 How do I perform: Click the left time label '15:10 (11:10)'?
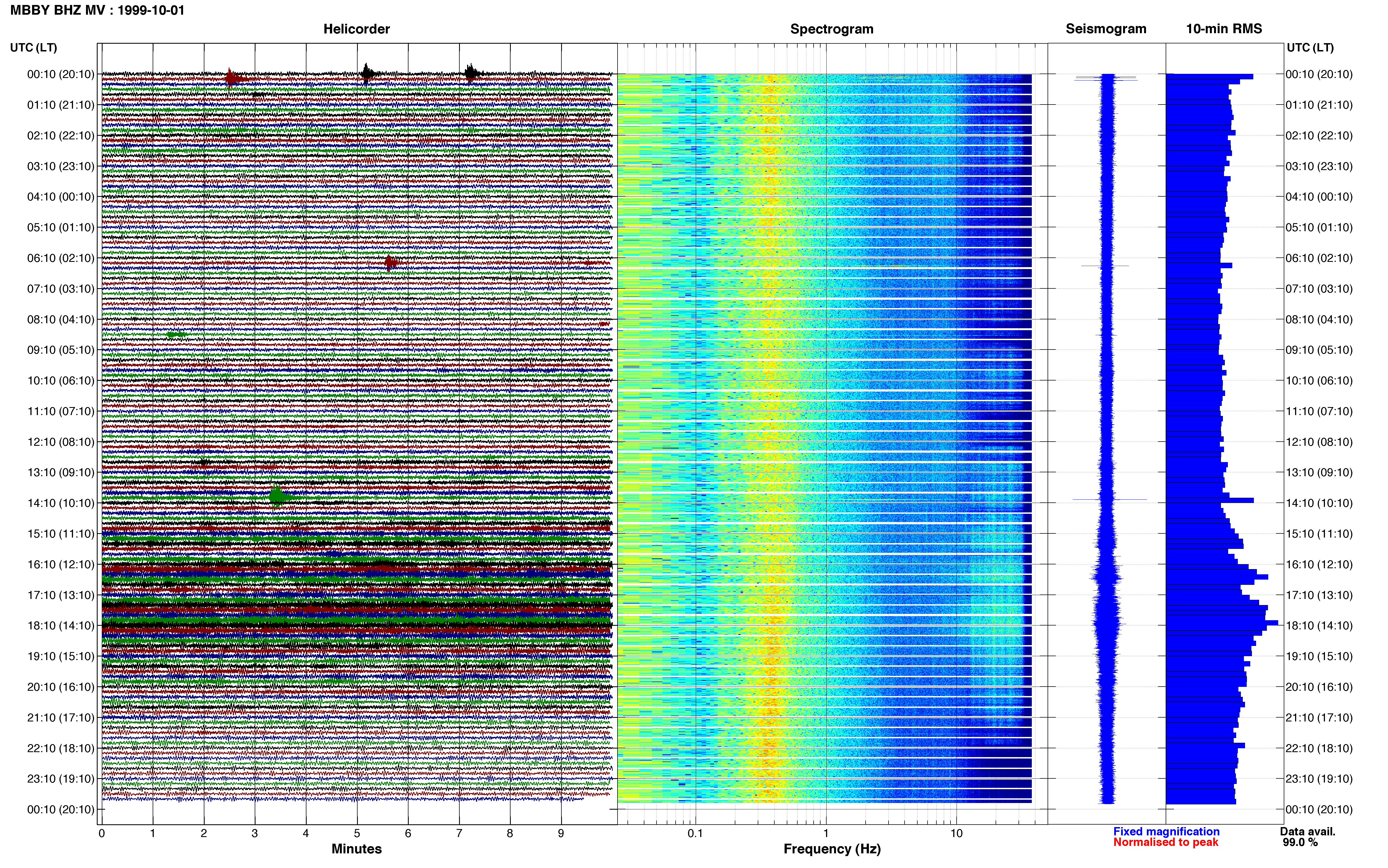pos(61,534)
